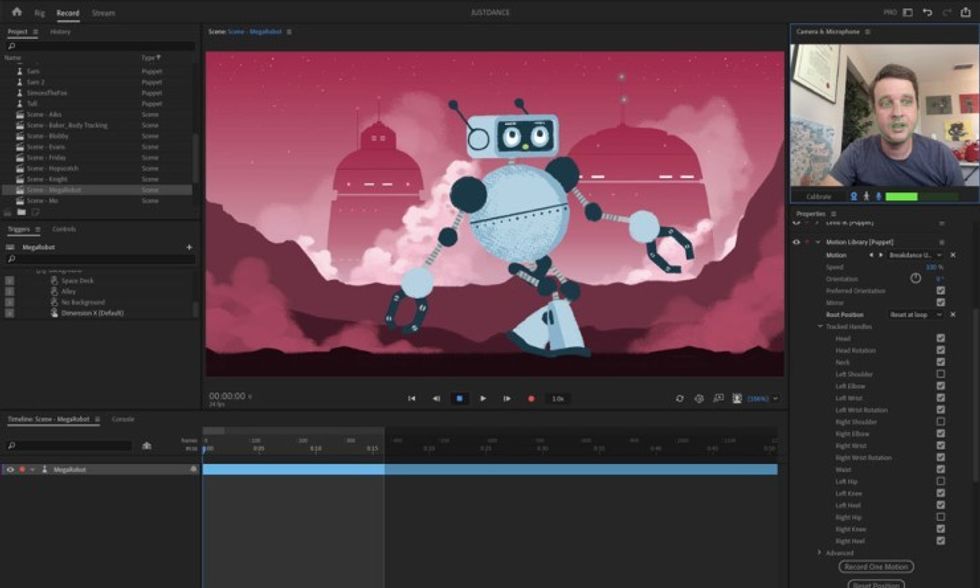Step forward one frame
Viewport: 980px width, 588px height.
coord(507,399)
